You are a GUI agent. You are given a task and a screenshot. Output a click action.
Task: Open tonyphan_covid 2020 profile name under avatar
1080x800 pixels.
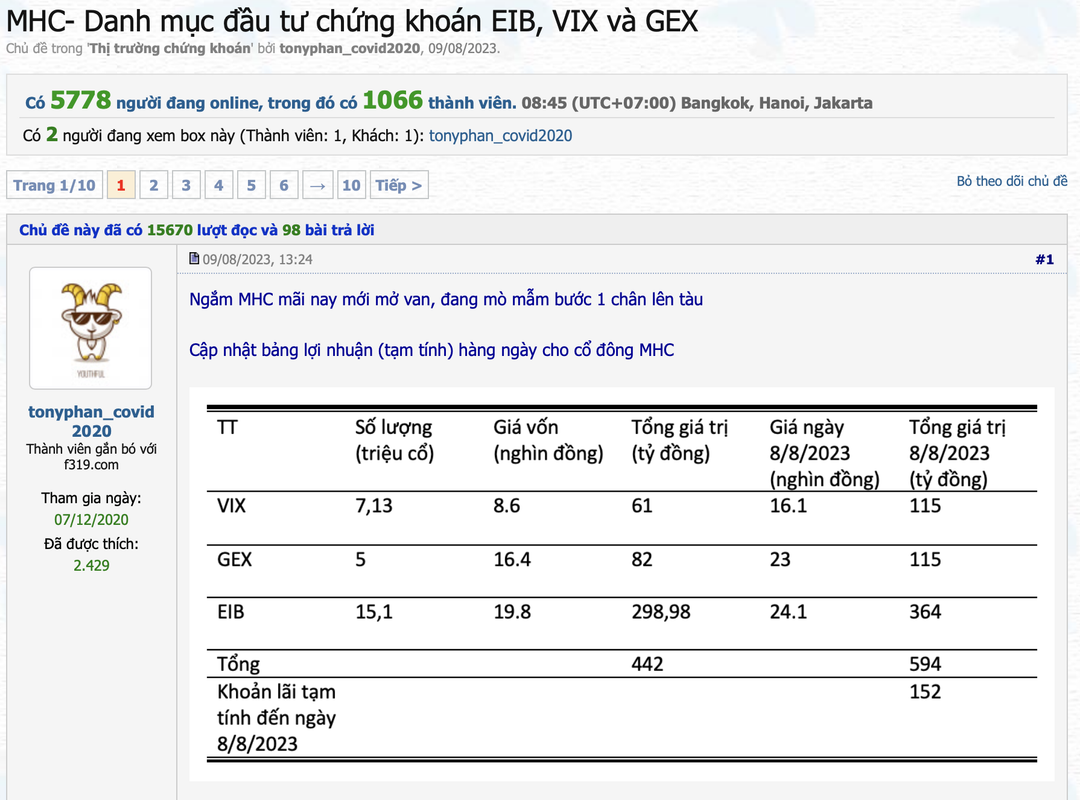point(91,421)
